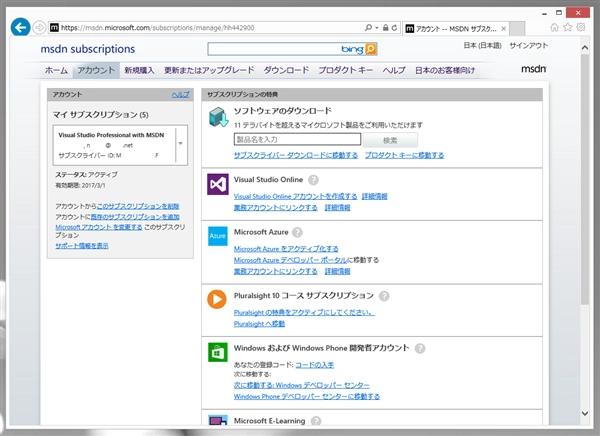600x436 pixels.
Task: Click the msdn logo at right
Action: 534,69
